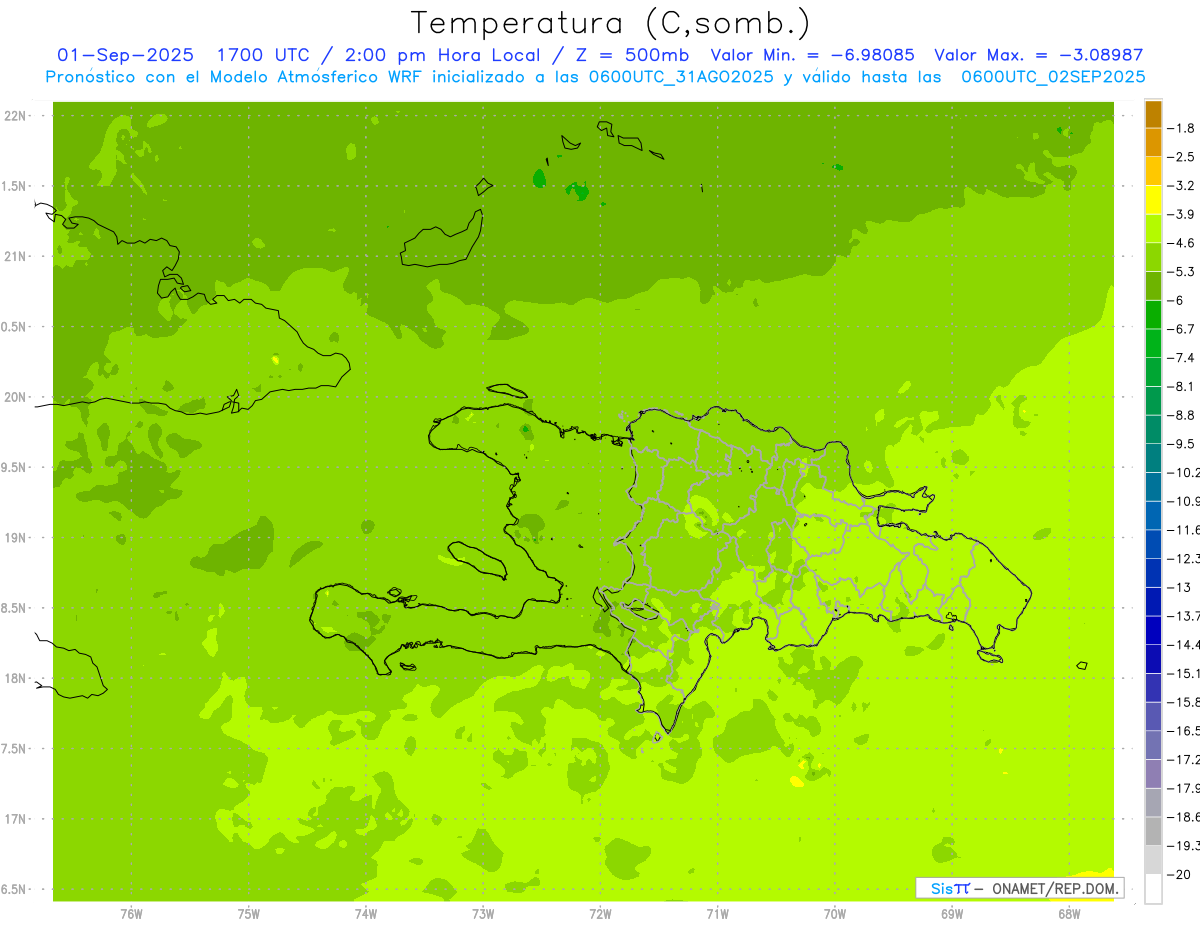Click the "-9.5" colorbar value
The width and height of the screenshot is (1200, 927).
[x=1181, y=444]
